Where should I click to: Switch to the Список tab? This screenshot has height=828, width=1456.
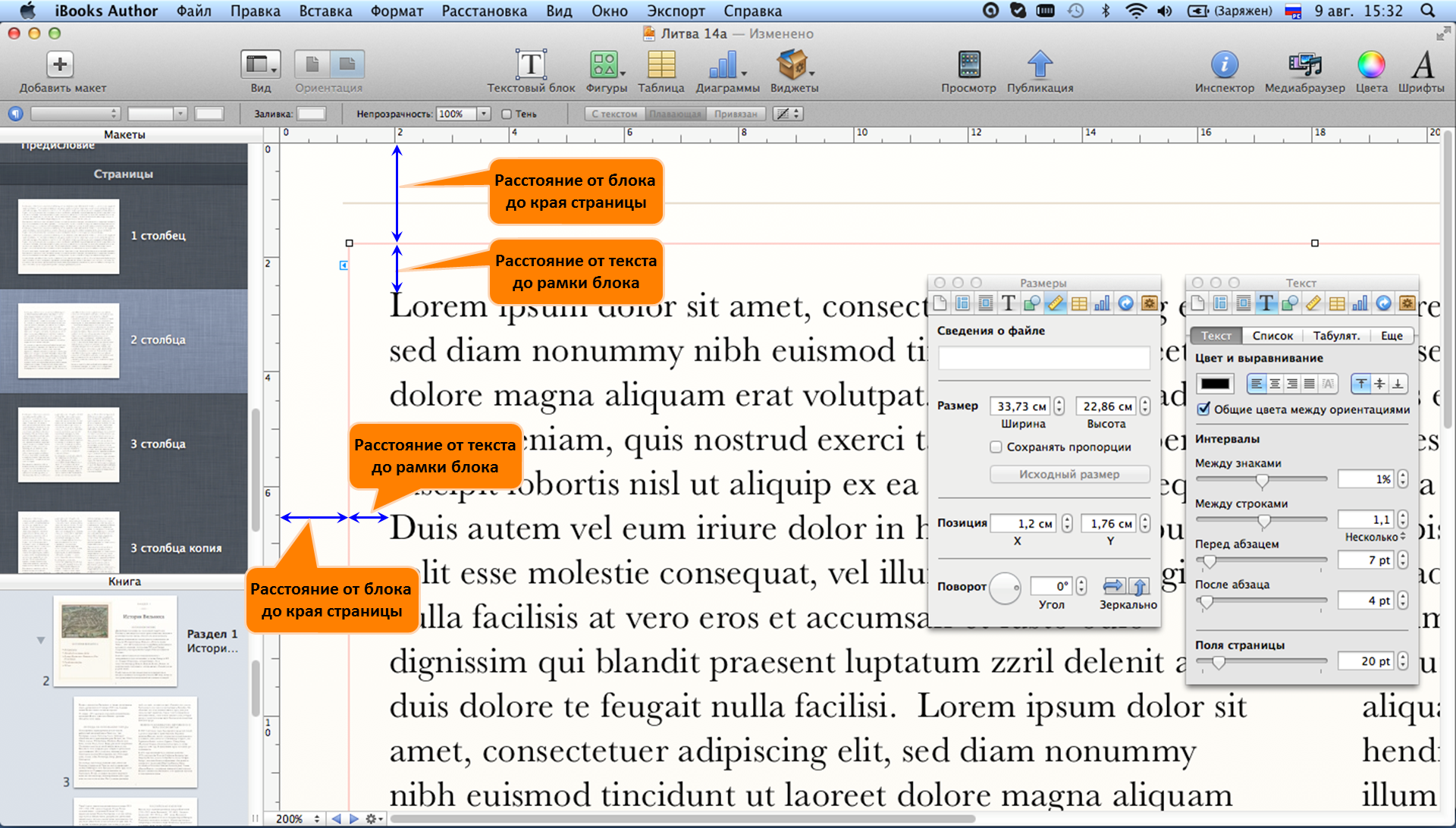click(x=1272, y=335)
